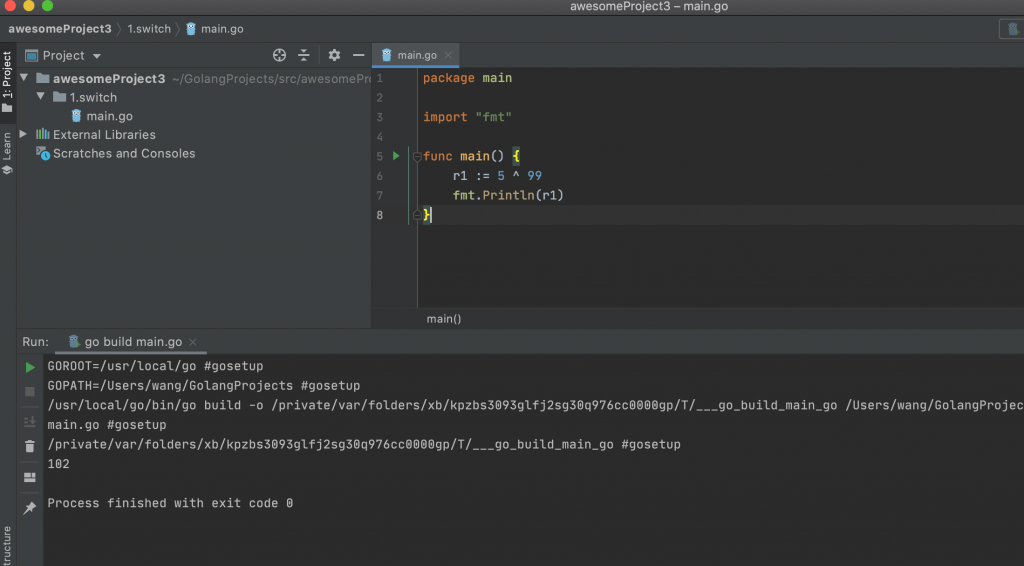The height and width of the screenshot is (566, 1024).
Task: Fold the main function at line 5
Action: click(417, 157)
